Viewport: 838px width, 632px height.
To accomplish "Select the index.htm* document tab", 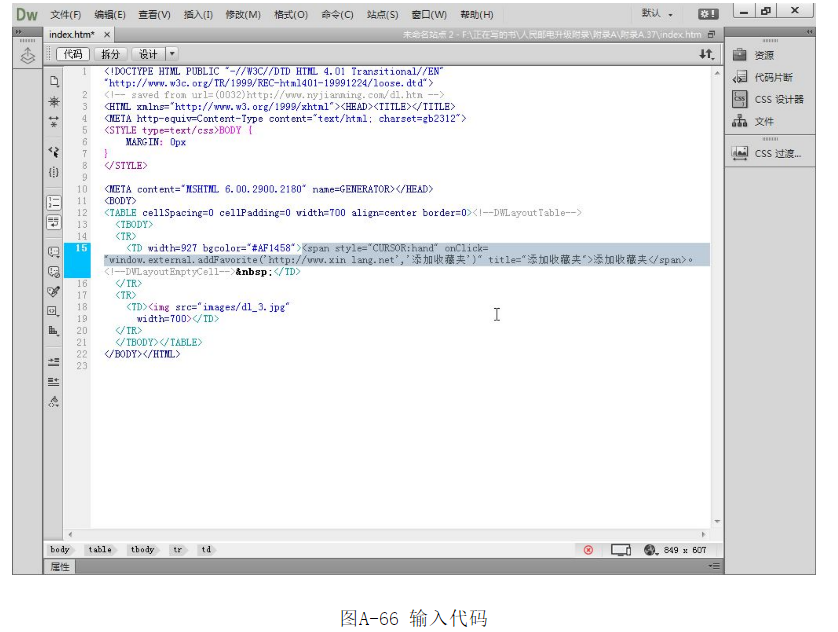I will (x=72, y=34).
